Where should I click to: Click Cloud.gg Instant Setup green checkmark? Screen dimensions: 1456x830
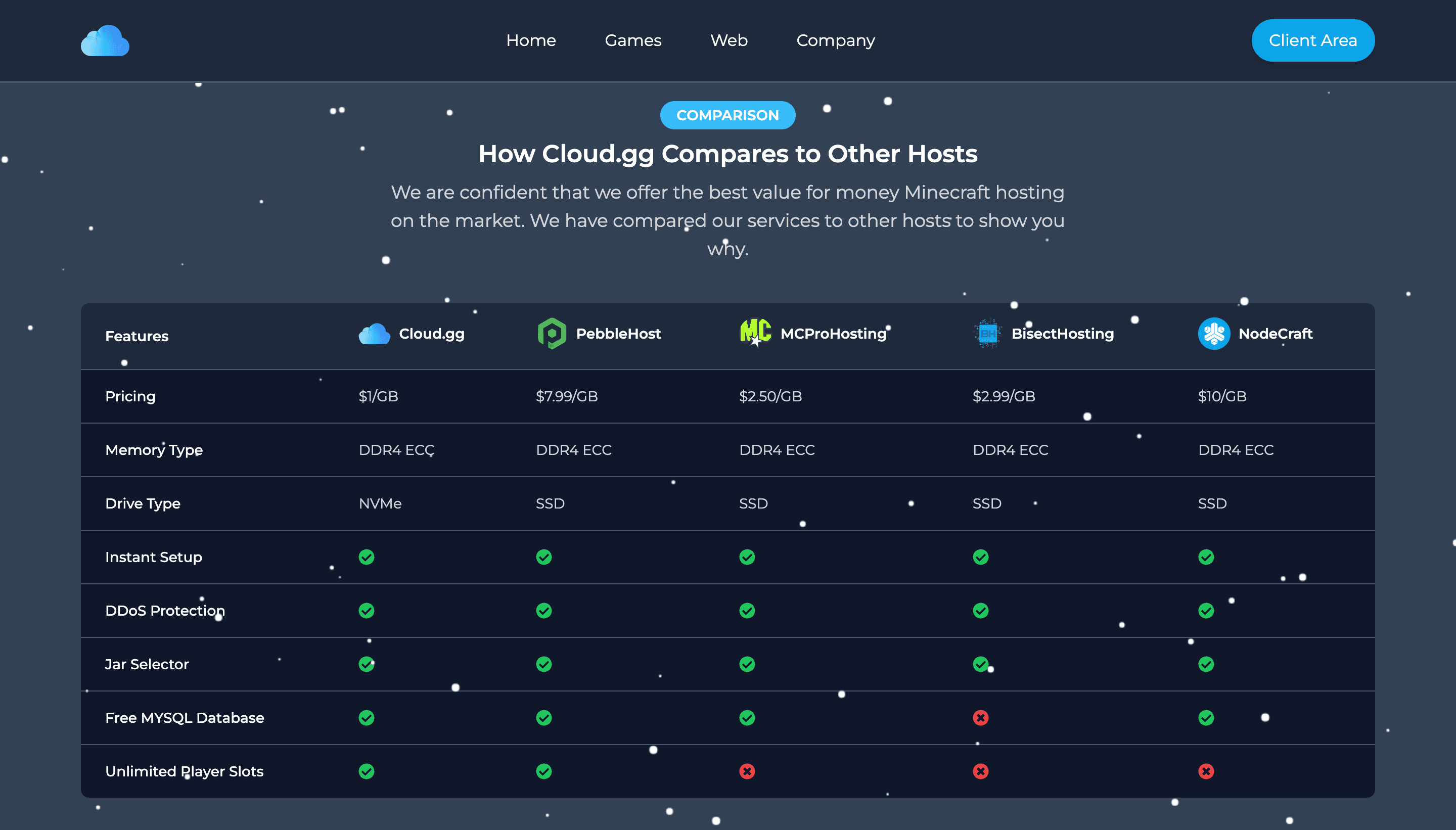(x=367, y=557)
